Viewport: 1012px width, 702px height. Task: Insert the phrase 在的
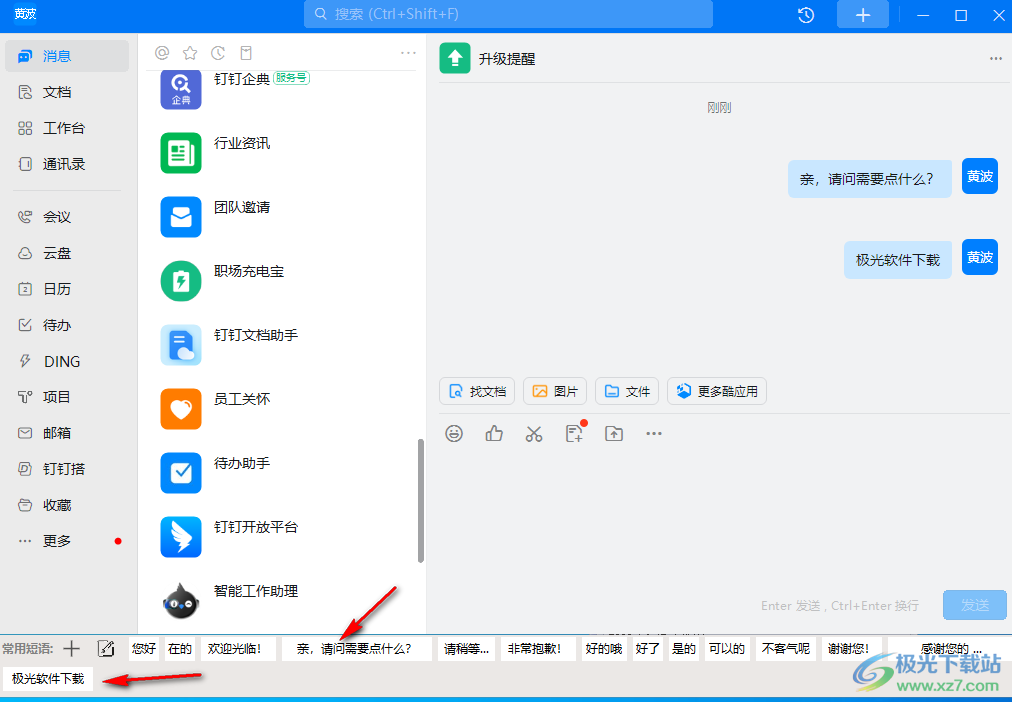[180, 648]
